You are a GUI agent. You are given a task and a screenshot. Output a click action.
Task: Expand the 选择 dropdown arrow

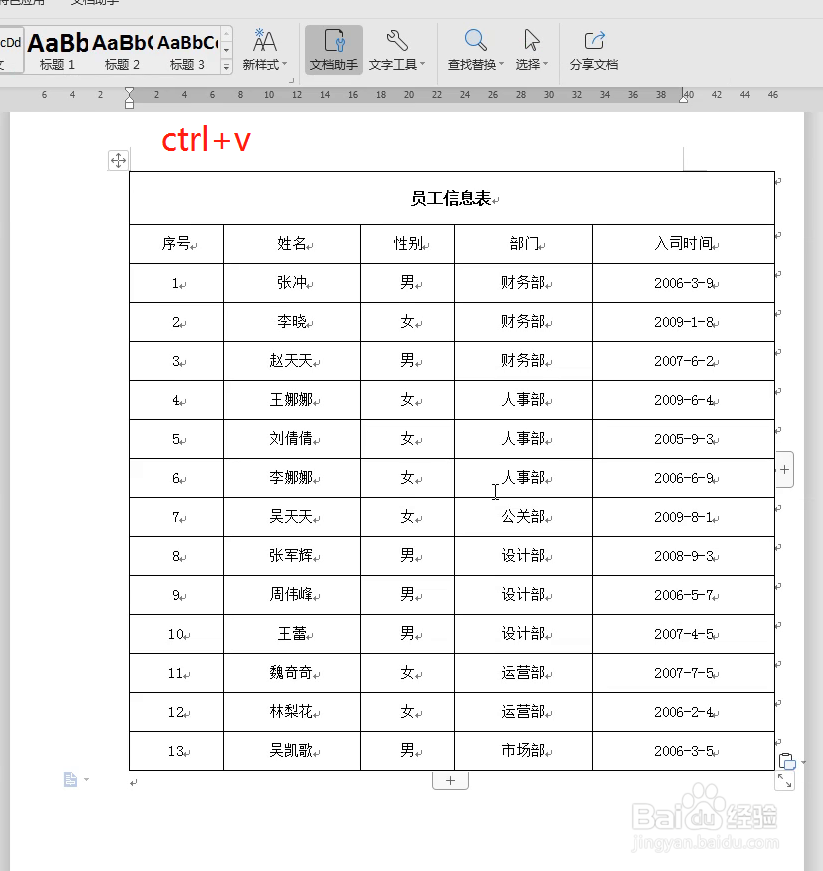[x=544, y=63]
